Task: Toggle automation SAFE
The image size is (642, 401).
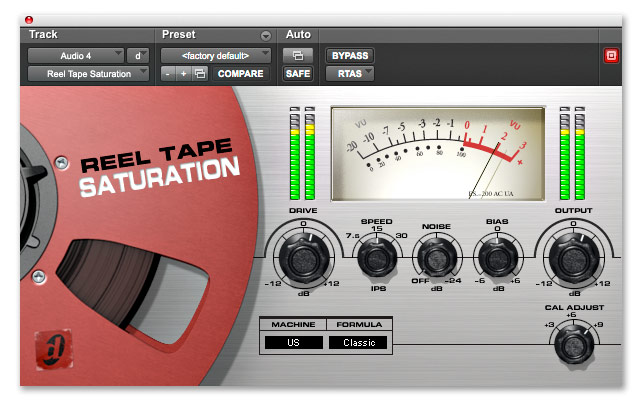Action: tap(298, 74)
